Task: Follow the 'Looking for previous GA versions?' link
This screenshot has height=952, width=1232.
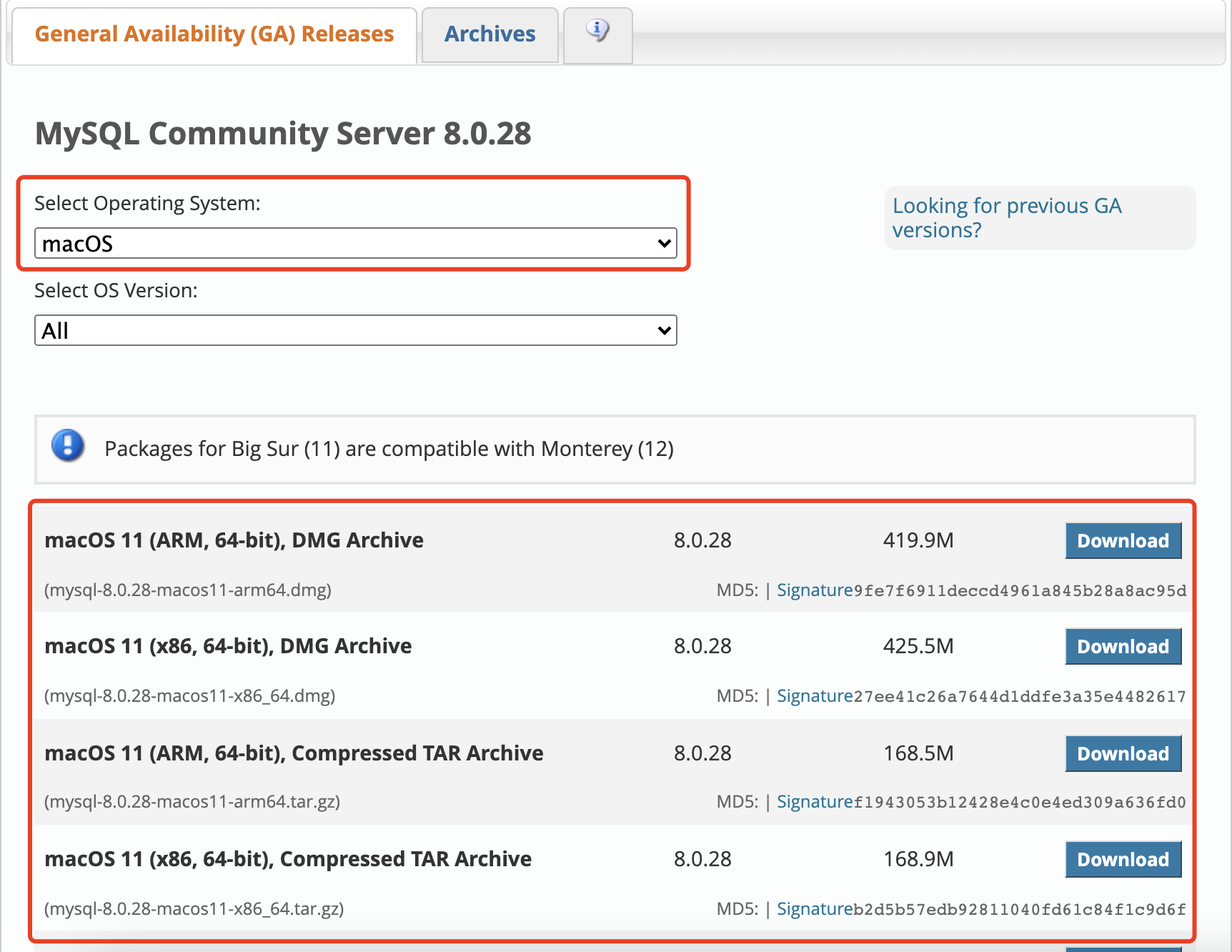Action: click(x=1007, y=218)
